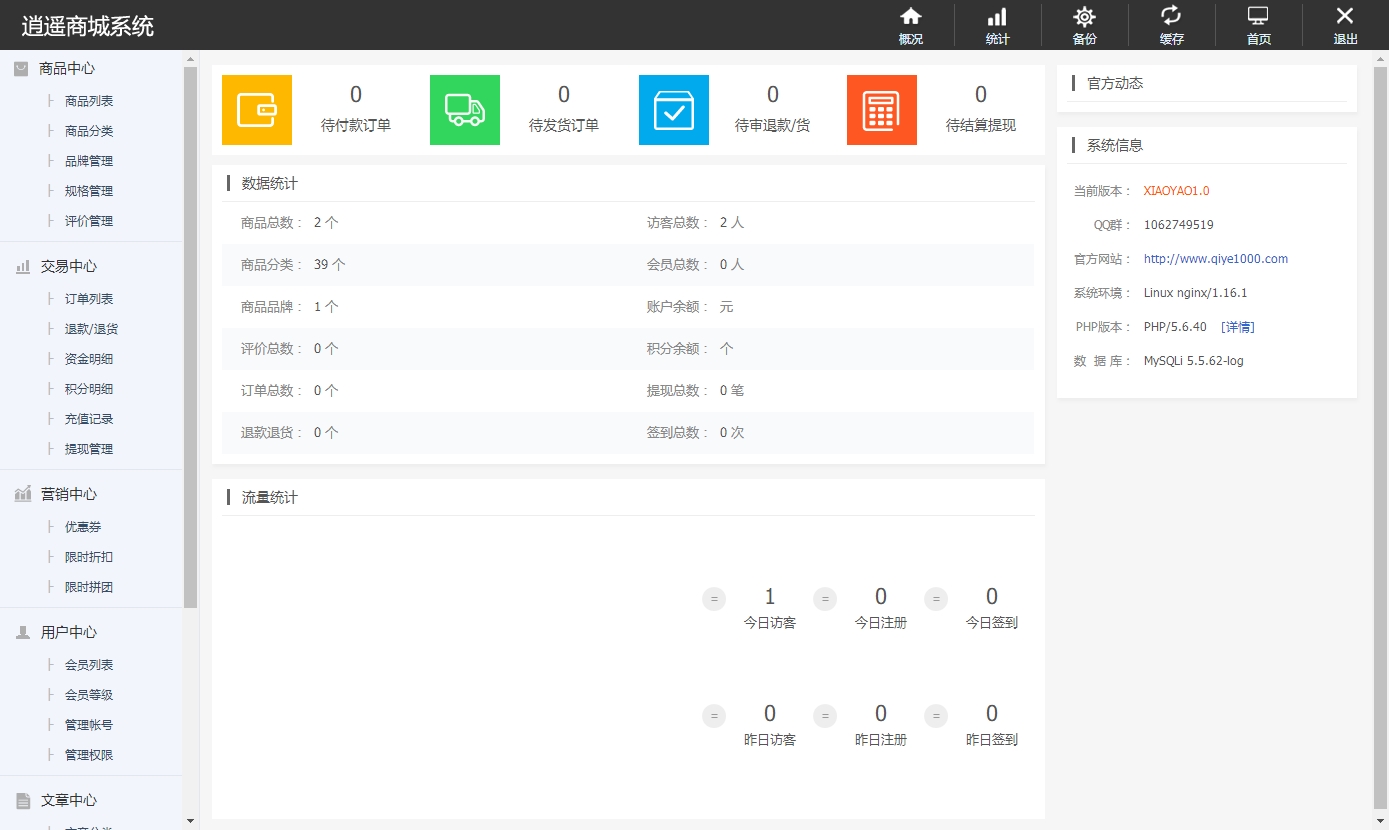The image size is (1389, 830).
Task: Open 管理权限 in the sidebar
Action: pyautogui.click(x=89, y=755)
